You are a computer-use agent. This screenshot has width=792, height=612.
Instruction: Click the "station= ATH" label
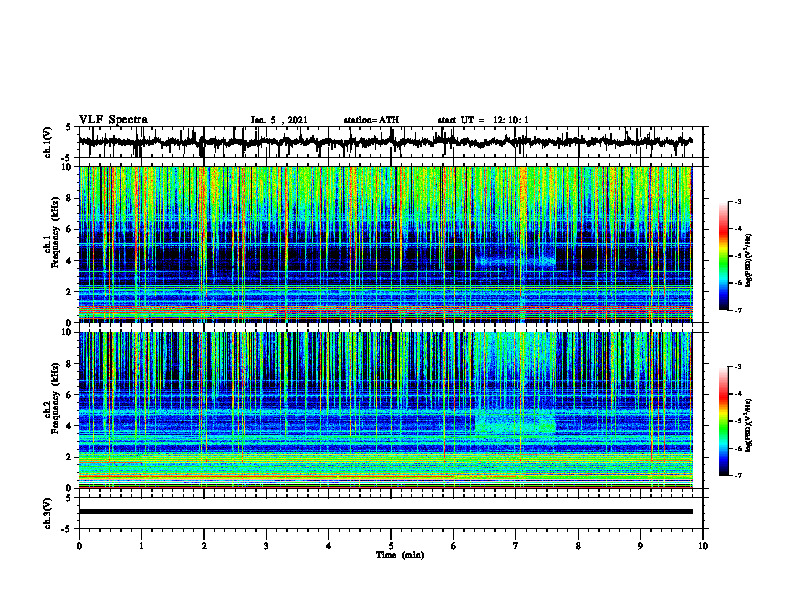pyautogui.click(x=371, y=120)
